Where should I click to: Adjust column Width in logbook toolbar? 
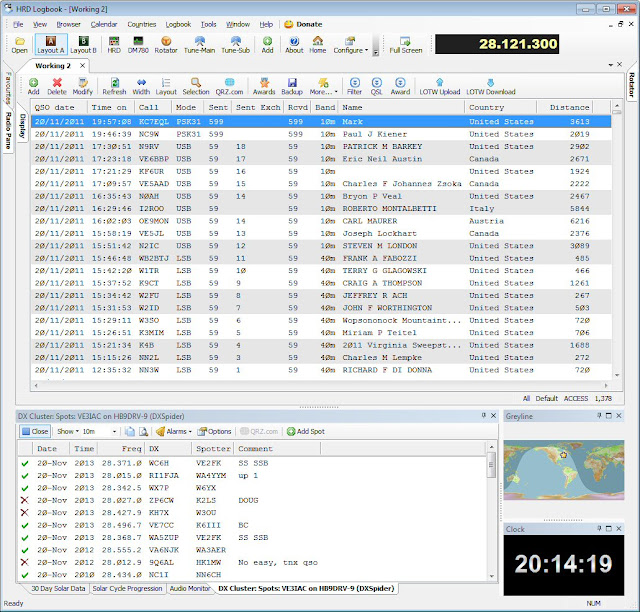click(141, 86)
